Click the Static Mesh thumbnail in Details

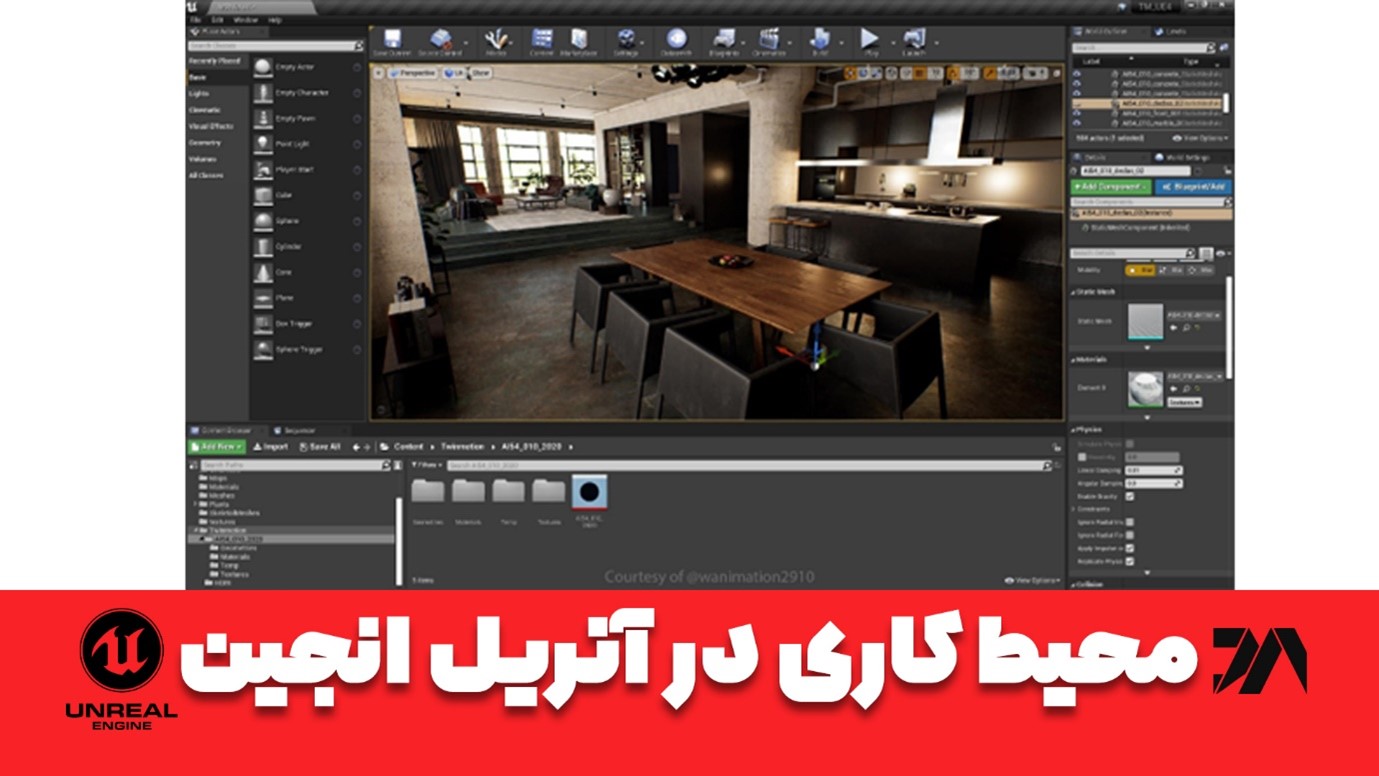point(1145,321)
